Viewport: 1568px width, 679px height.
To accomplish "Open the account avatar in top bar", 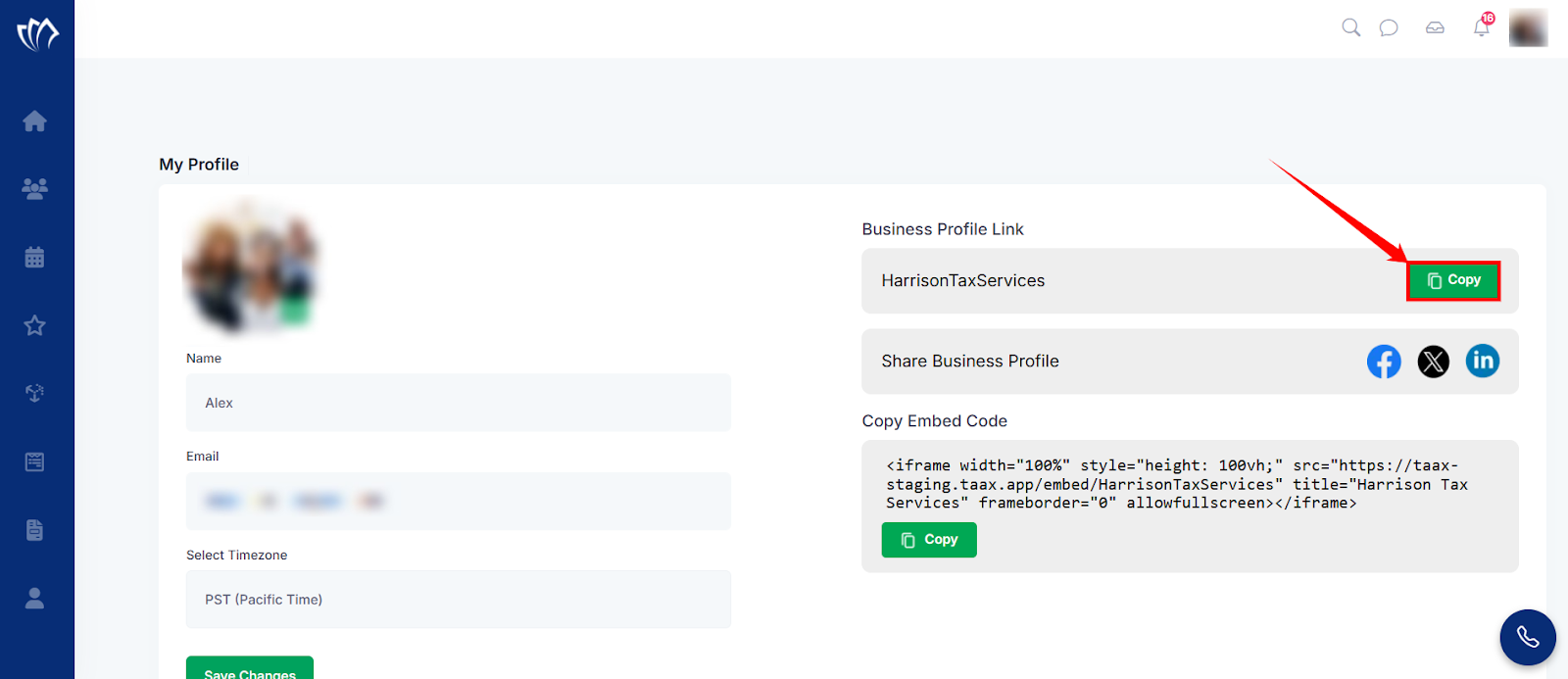I will [1528, 27].
